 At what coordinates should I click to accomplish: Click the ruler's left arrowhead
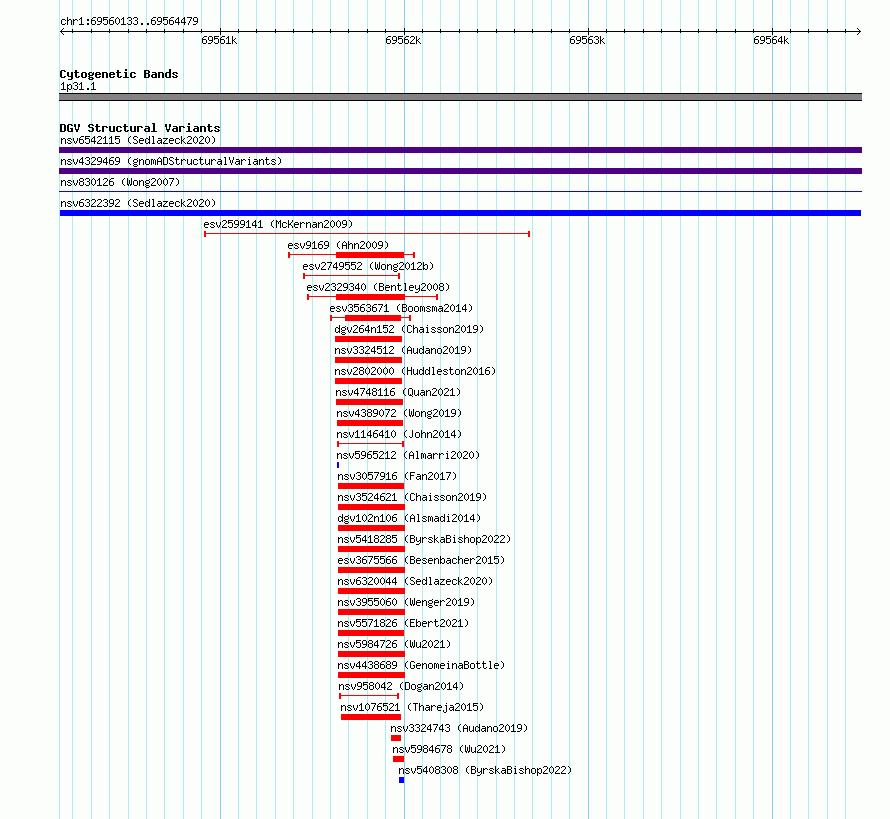62,31
